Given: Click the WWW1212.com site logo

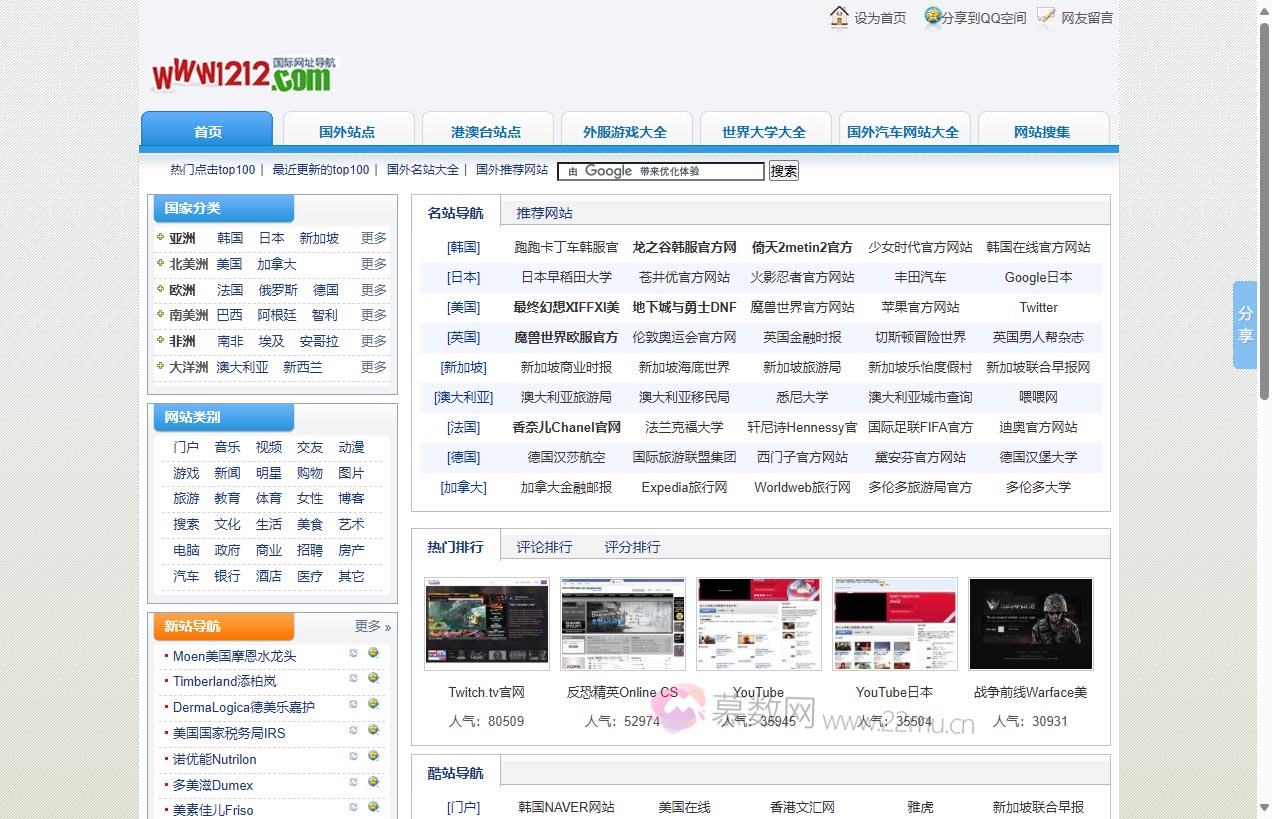Looking at the screenshot, I should (x=240, y=72).
